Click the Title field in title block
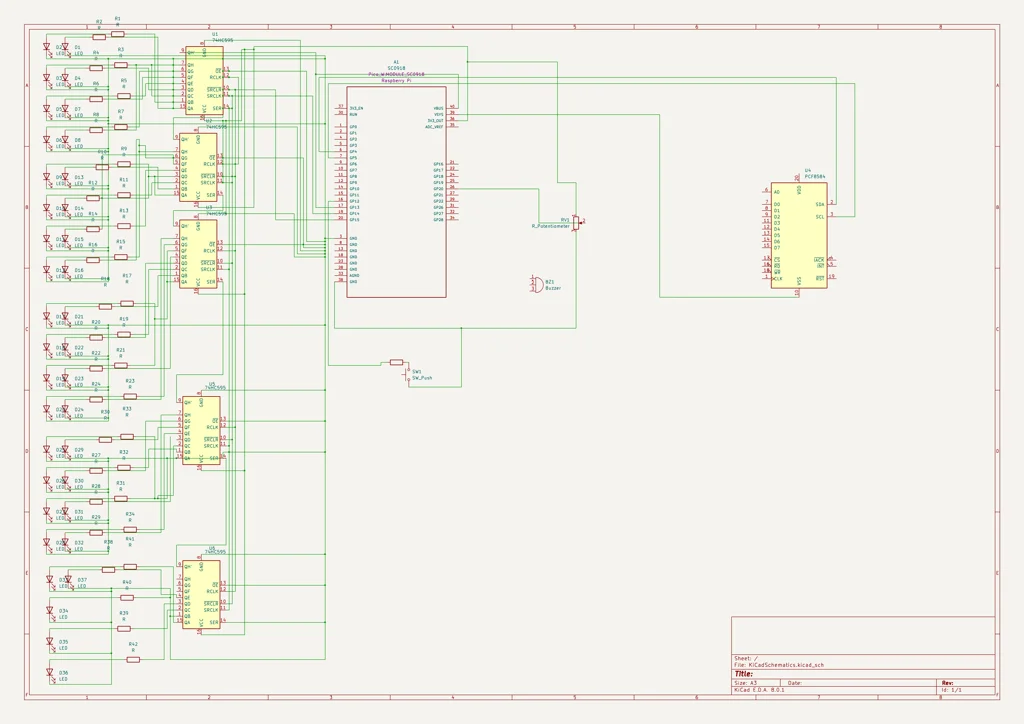 click(x=745, y=674)
